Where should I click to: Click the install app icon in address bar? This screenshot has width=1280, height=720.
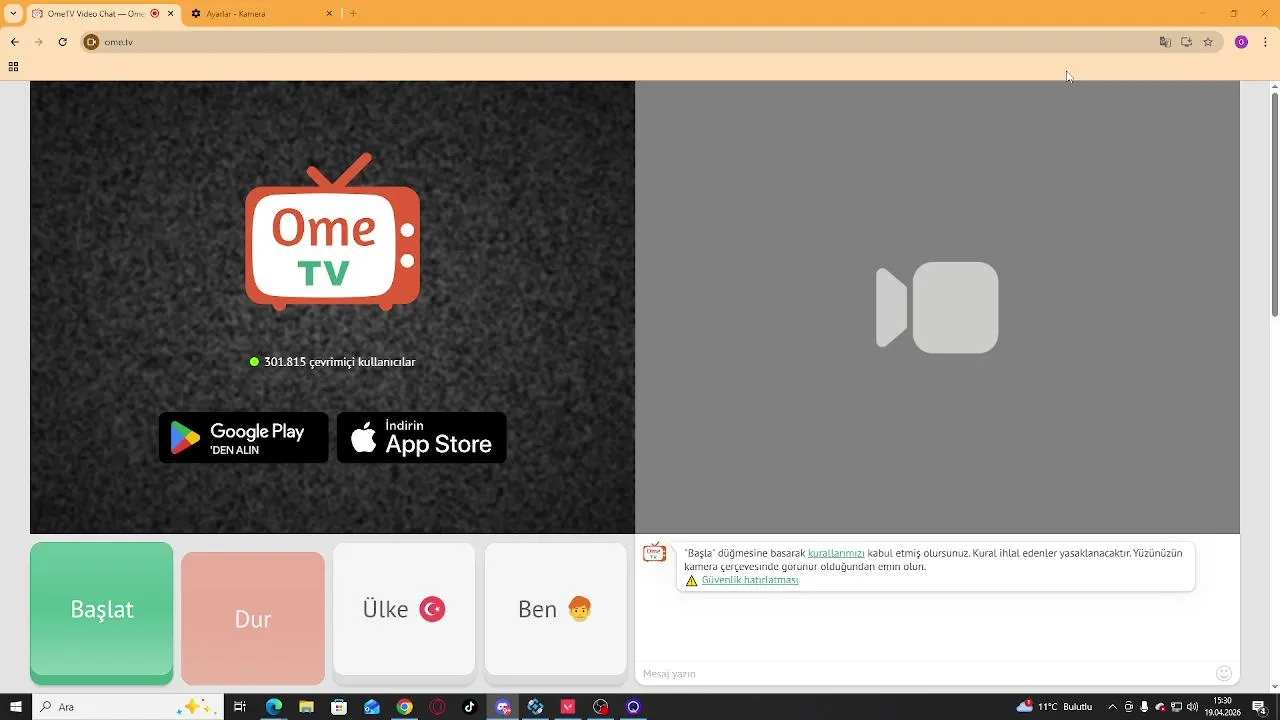1186,42
